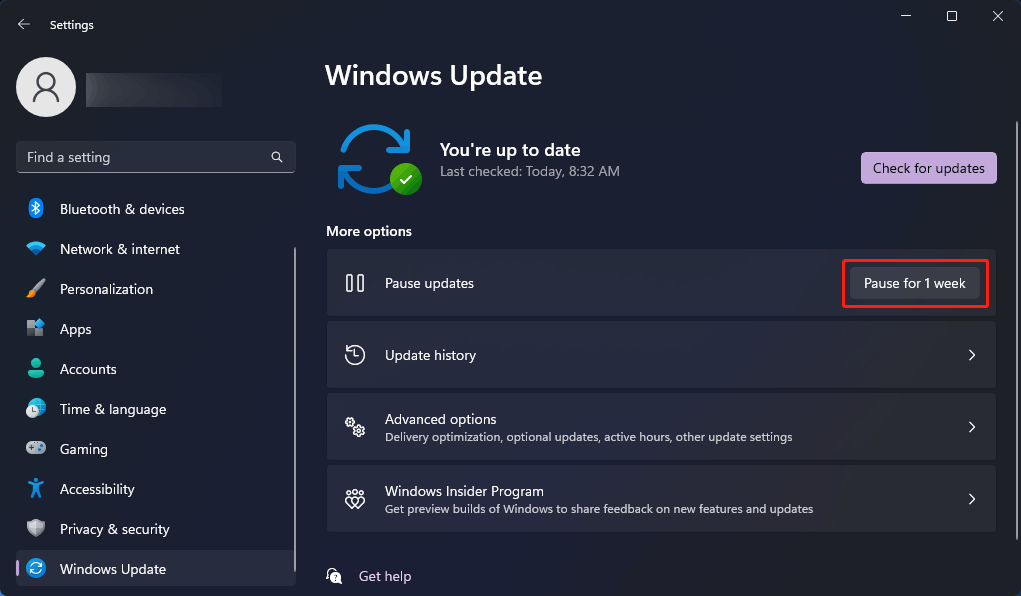1021x596 pixels.
Task: Switch to Time & language settings
Action: click(110, 409)
